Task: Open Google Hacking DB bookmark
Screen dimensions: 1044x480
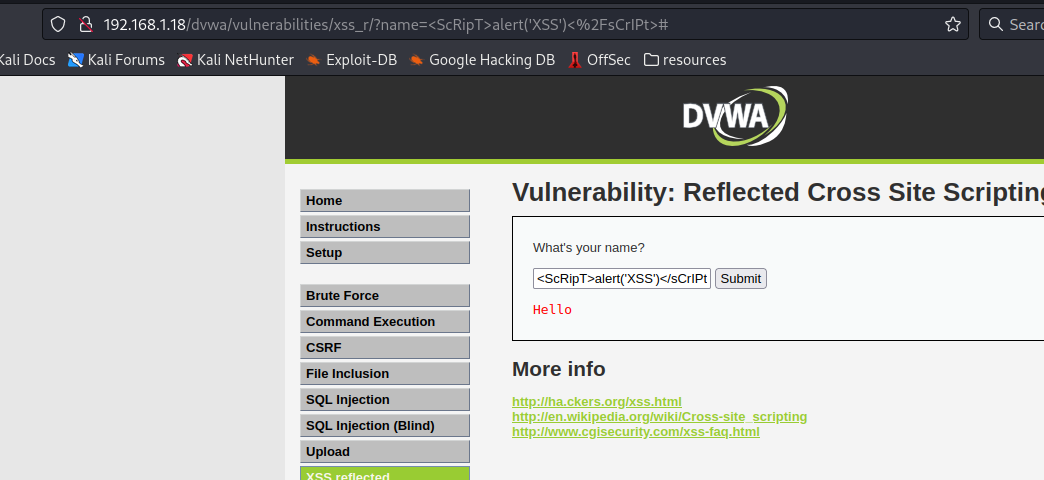Action: [481, 60]
